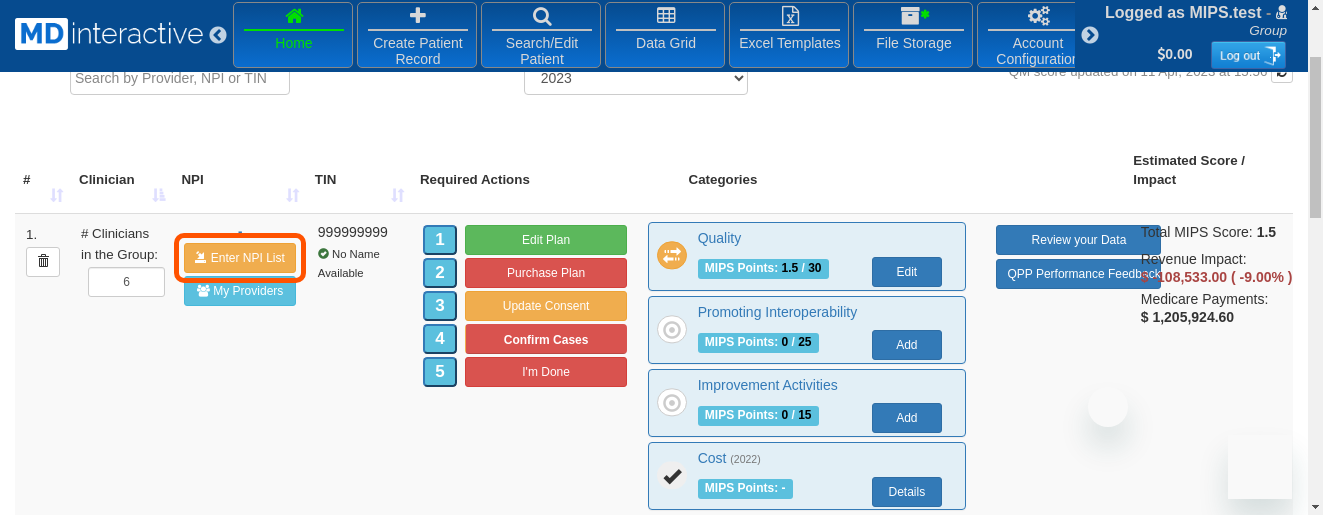Toggle sort order on the NPI column

point(293,195)
